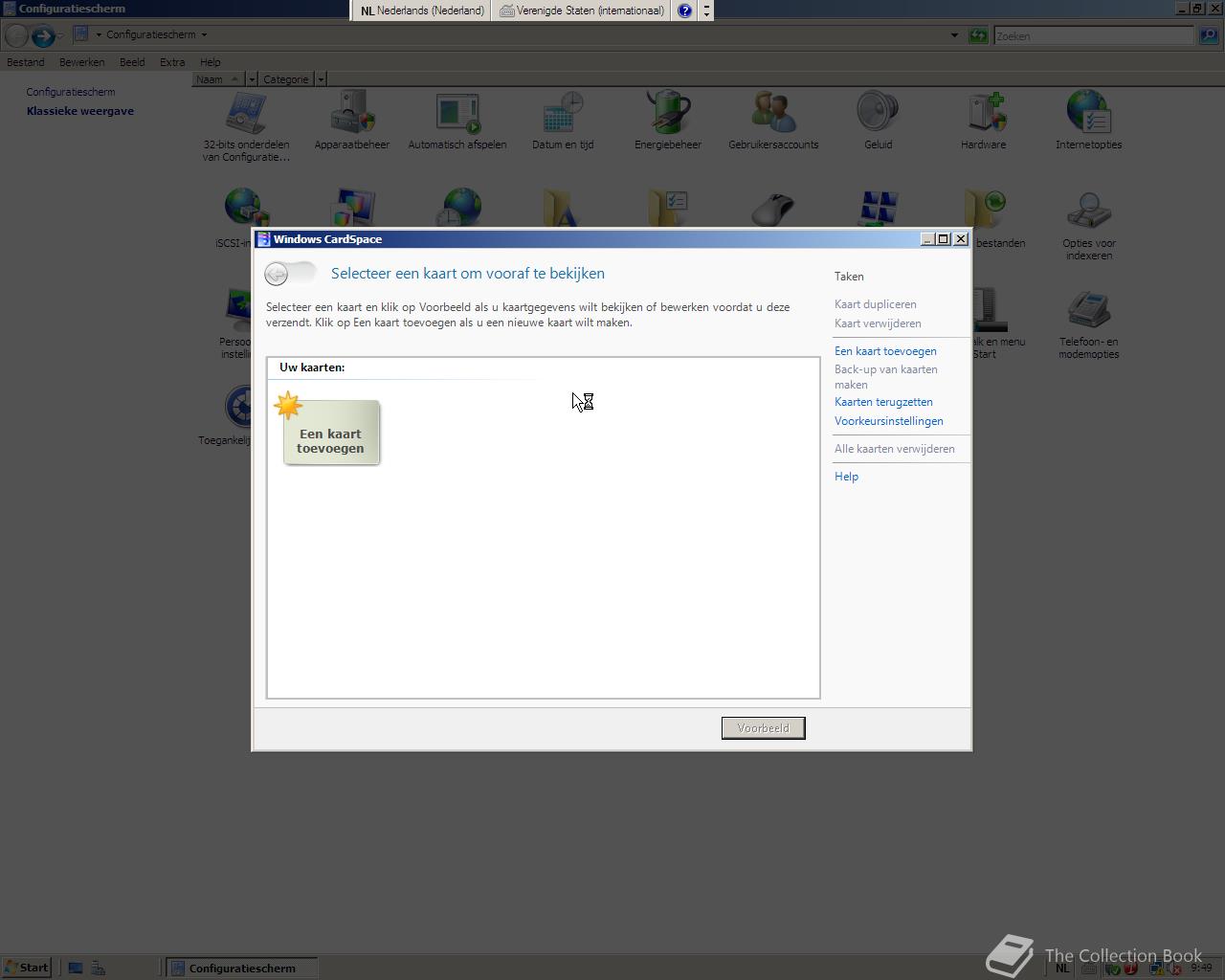Click Back-up van kaarten maken task

(885, 377)
